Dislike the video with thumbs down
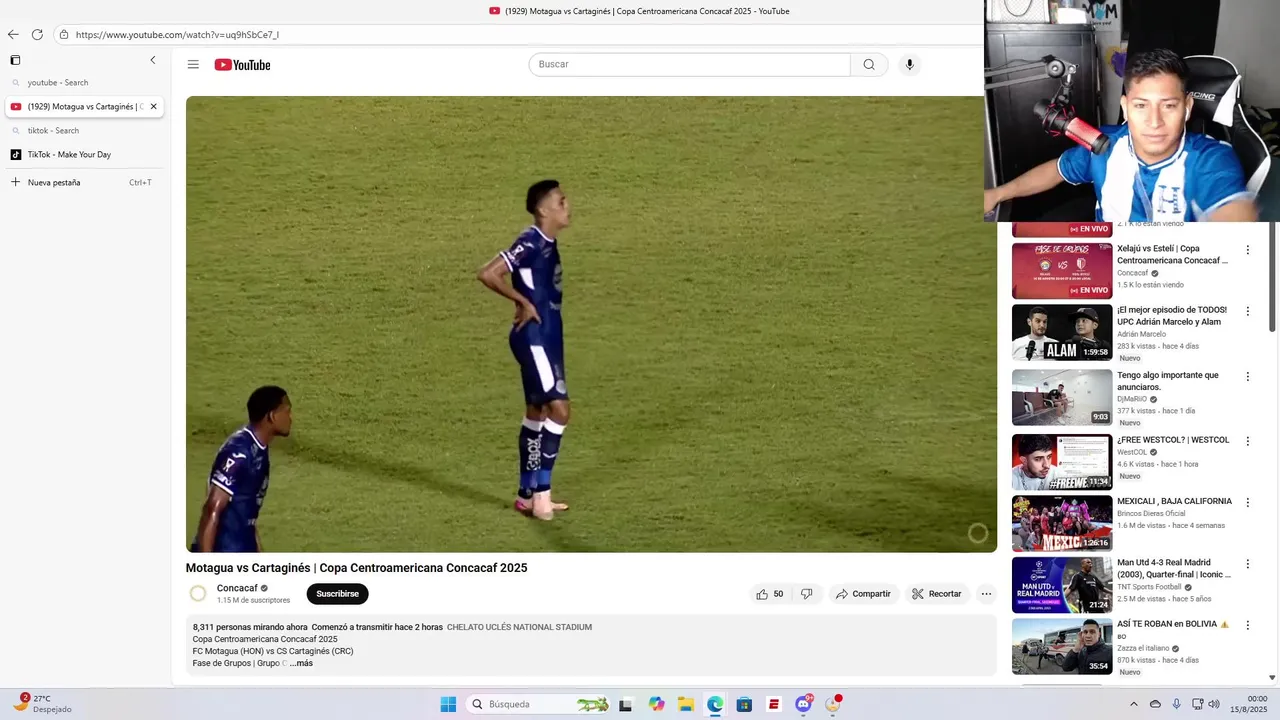Viewport: 1280px width, 720px height. (x=807, y=593)
